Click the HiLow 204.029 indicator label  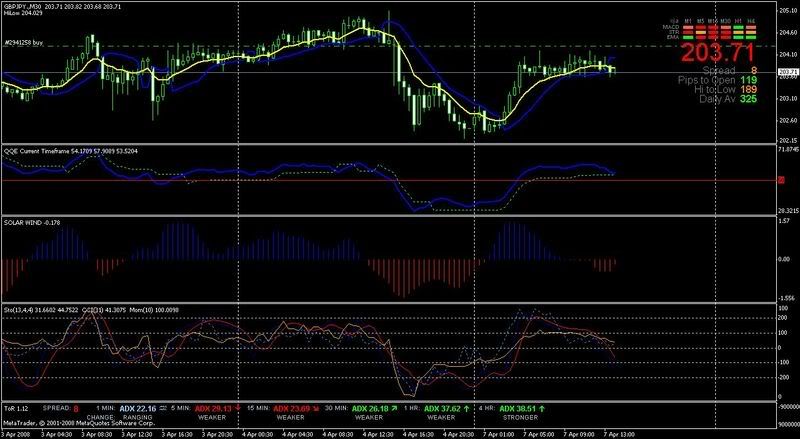(24, 14)
